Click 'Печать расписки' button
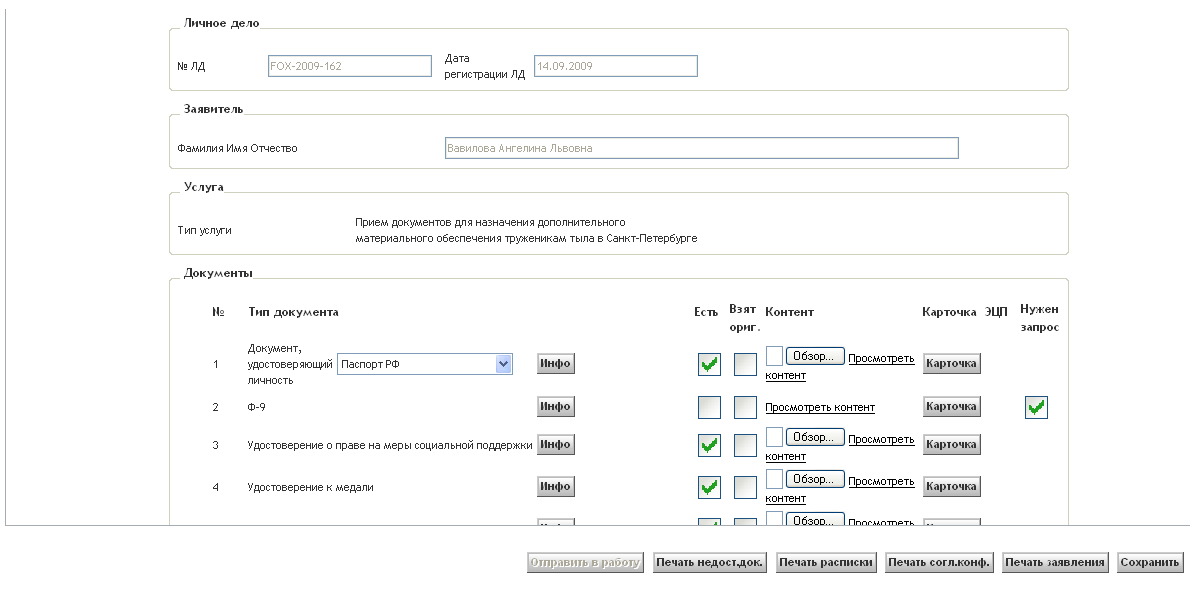 click(x=826, y=563)
